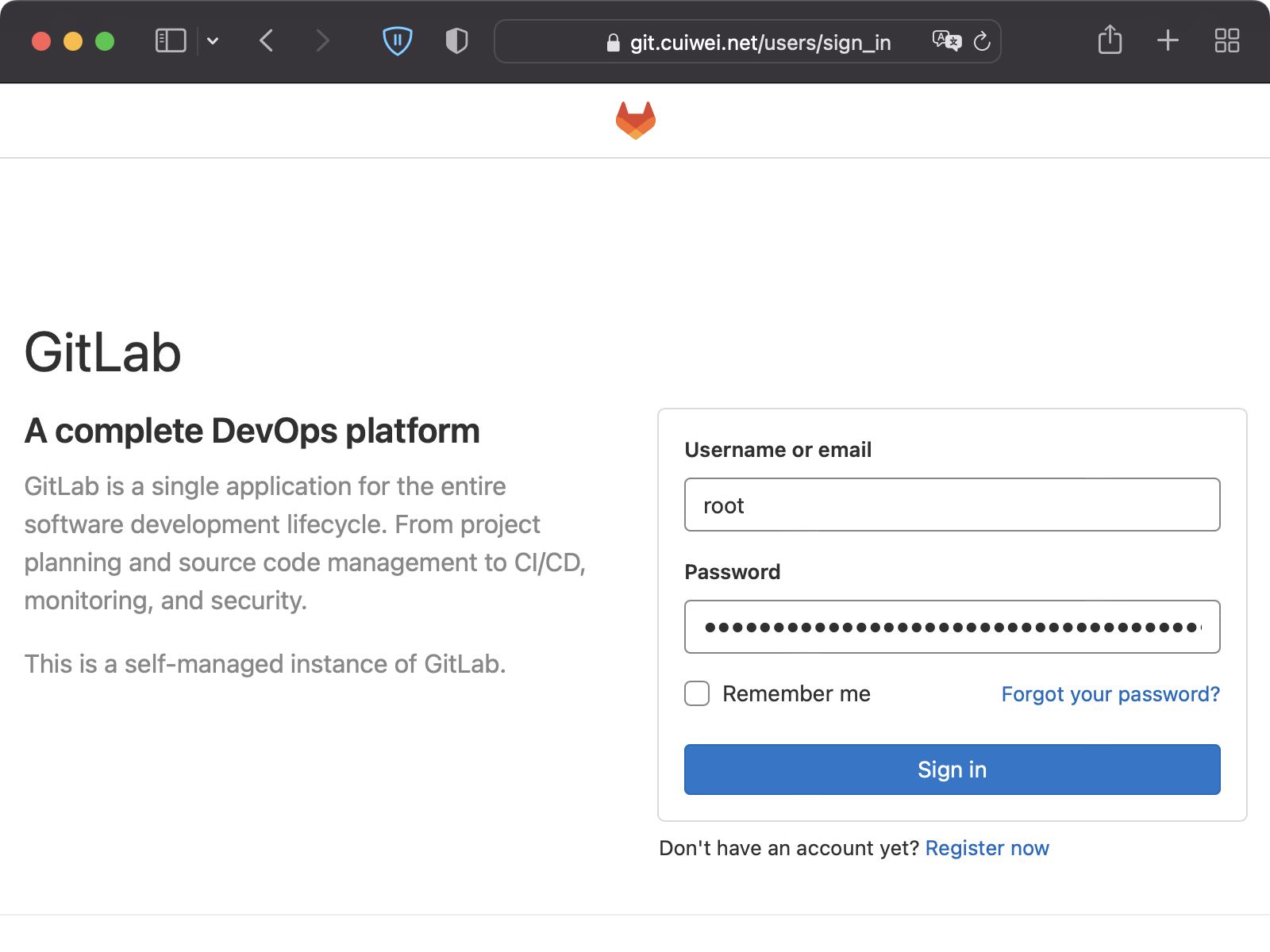The image size is (1270, 952).
Task: Click the GitLab fox logo
Action: coord(635,121)
